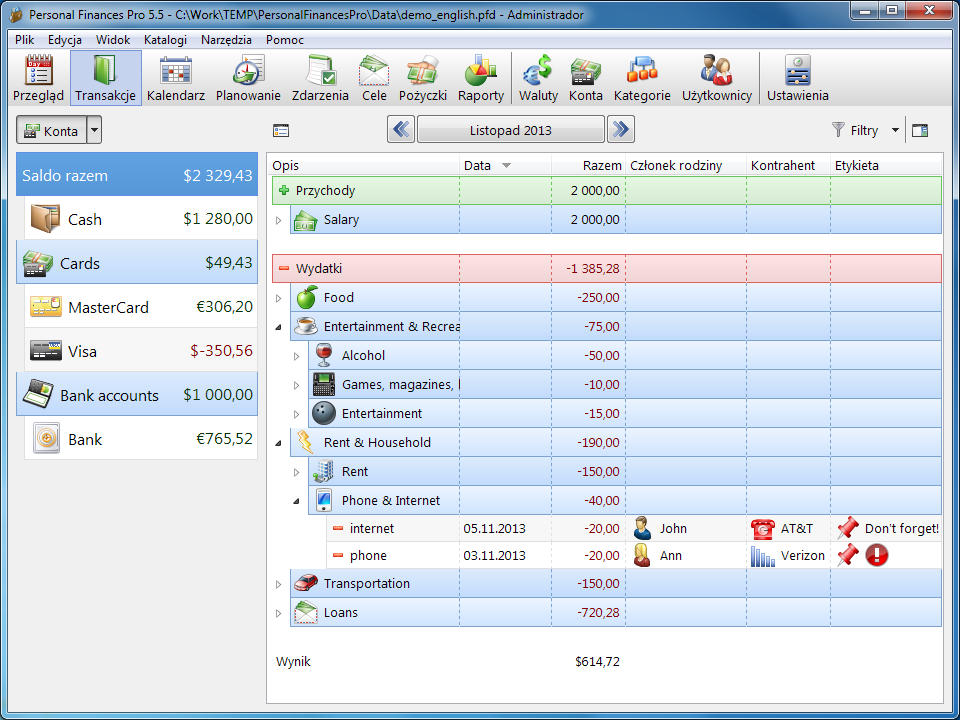This screenshot has height=720, width=960.
Task: Click the Listopad 2013 month button
Action: [510, 130]
